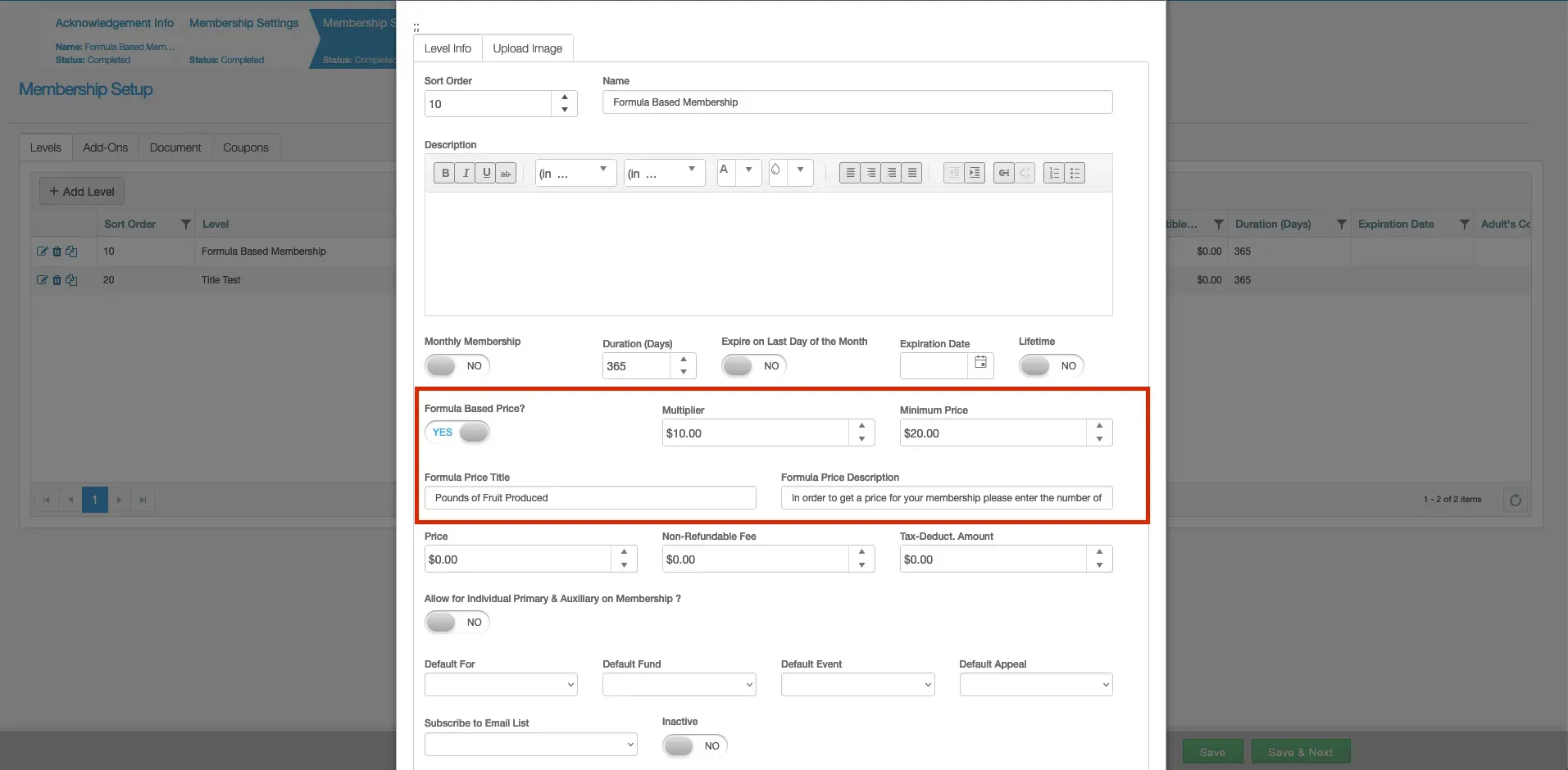Filter the Sort Order column

[x=186, y=224]
